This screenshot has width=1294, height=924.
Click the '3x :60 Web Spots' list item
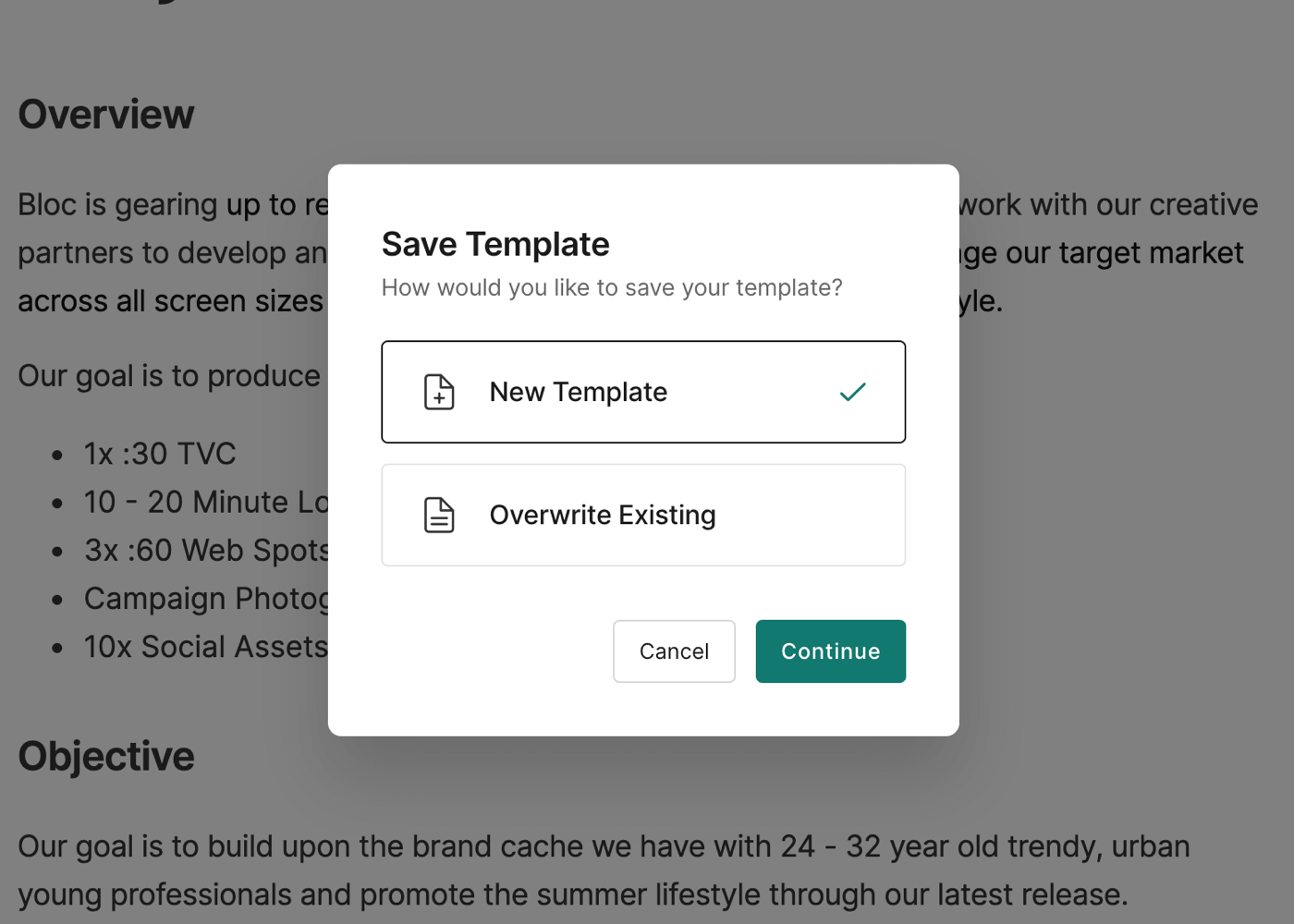tap(205, 551)
